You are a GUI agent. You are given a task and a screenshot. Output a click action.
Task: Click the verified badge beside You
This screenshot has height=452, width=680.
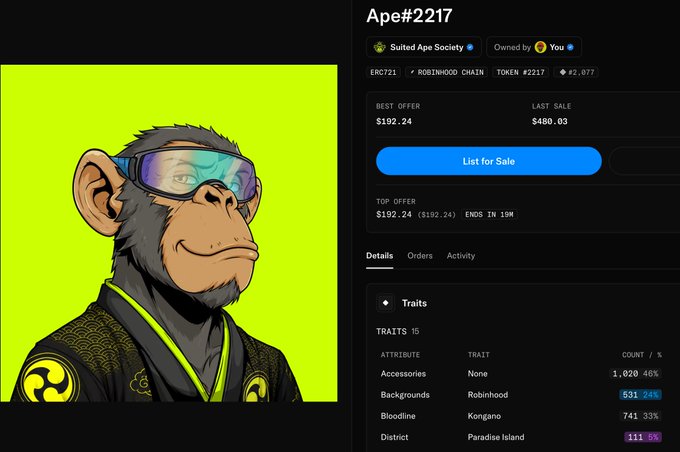570,47
